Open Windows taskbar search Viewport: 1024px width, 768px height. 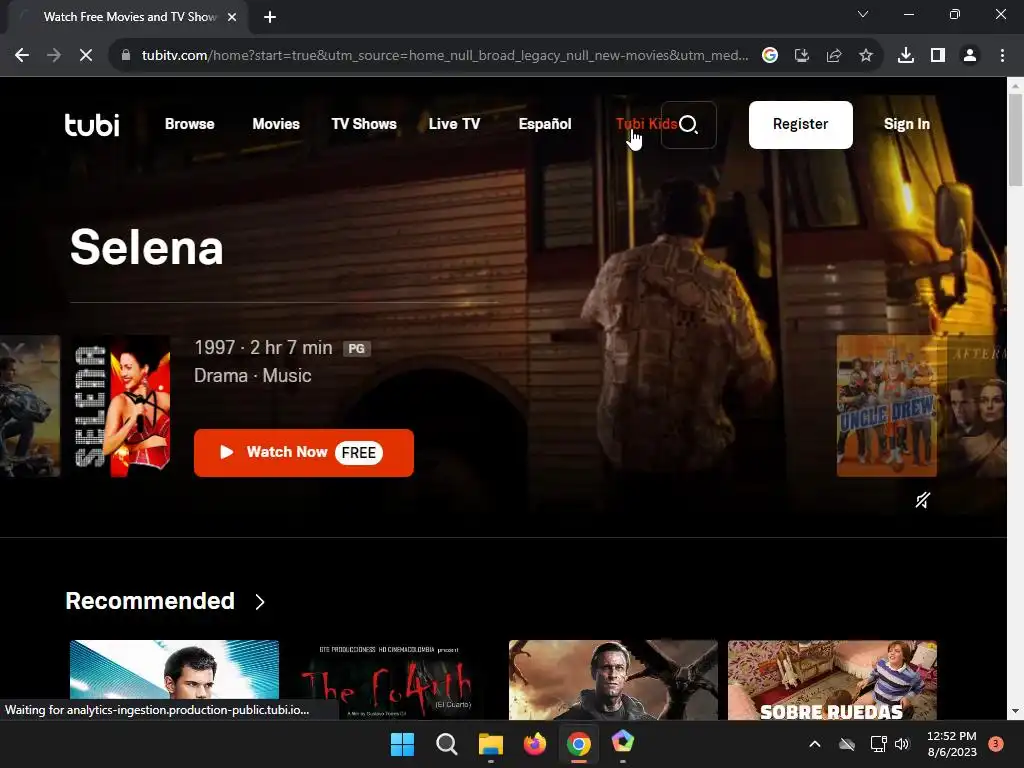pyautogui.click(x=447, y=744)
